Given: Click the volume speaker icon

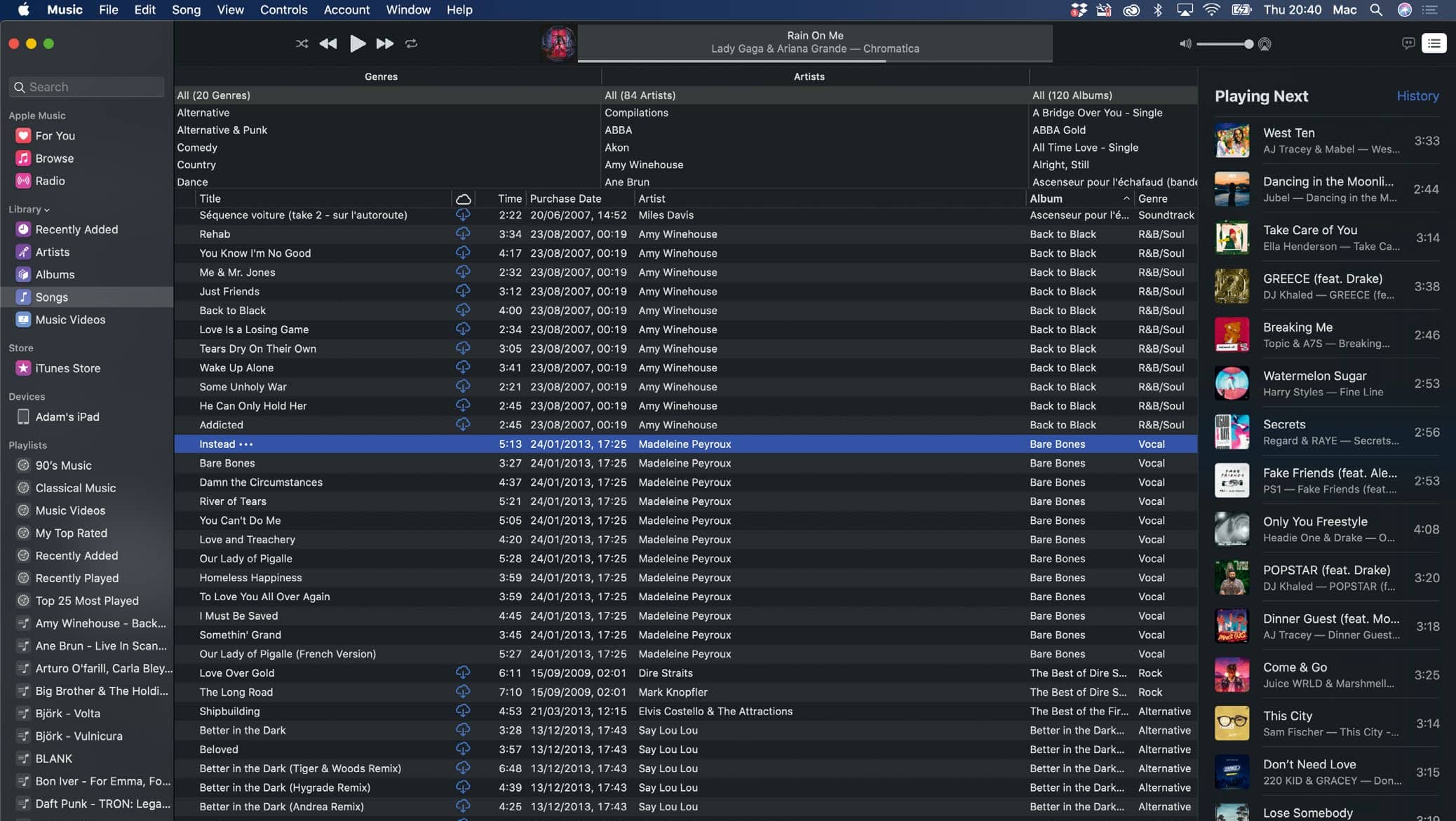Looking at the screenshot, I should [x=1185, y=43].
